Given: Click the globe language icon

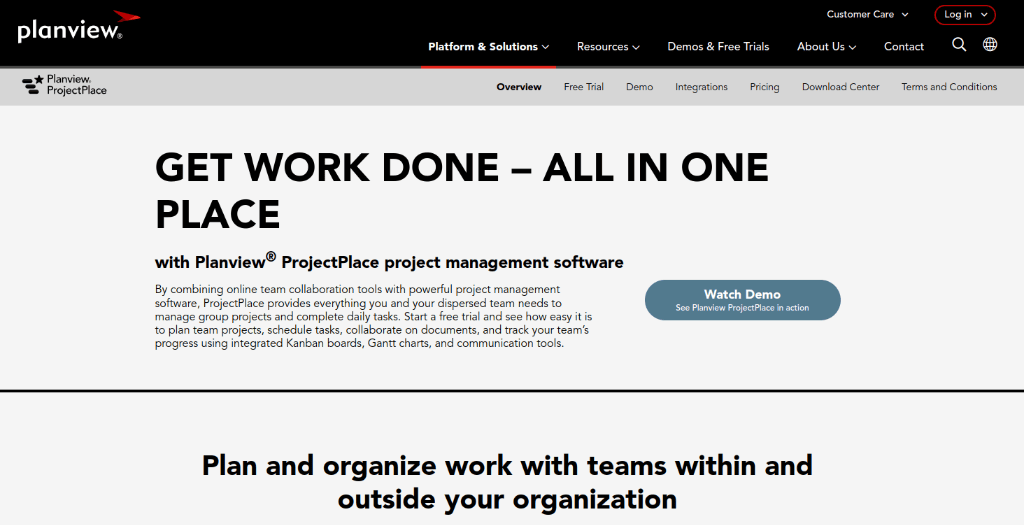Looking at the screenshot, I should tap(990, 44).
